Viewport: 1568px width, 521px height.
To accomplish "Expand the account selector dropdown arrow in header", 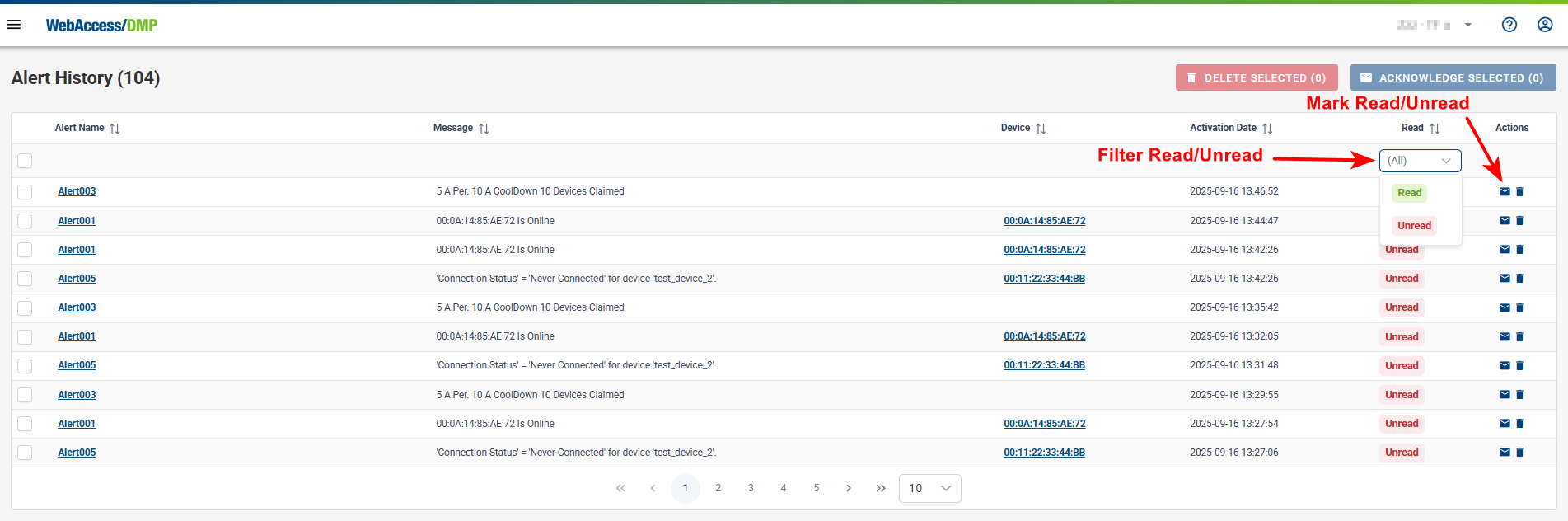I will pos(1467,25).
